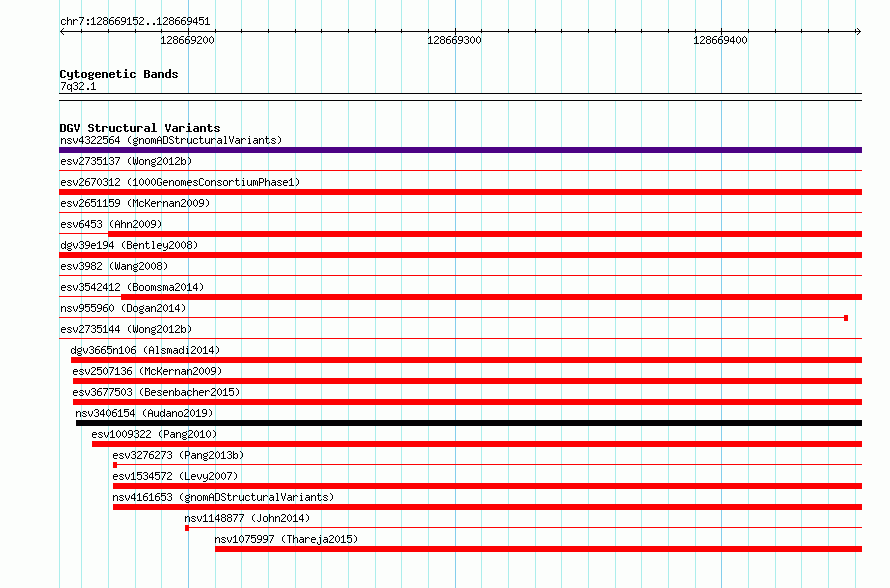Select variant esv3542412 (Boomsma2014) label
Image resolution: width=890 pixels, height=588 pixels.
click(132, 287)
